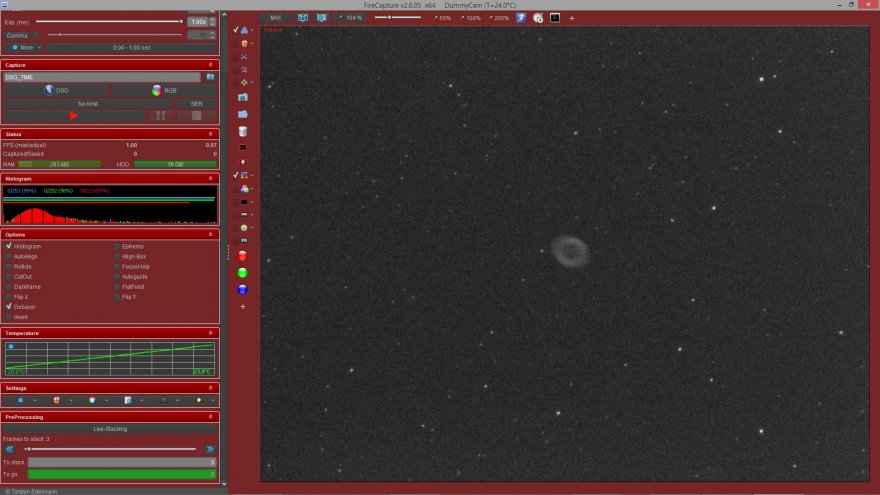Click the green sphere channel icon
Image resolution: width=880 pixels, height=495 pixels.
tap(243, 273)
